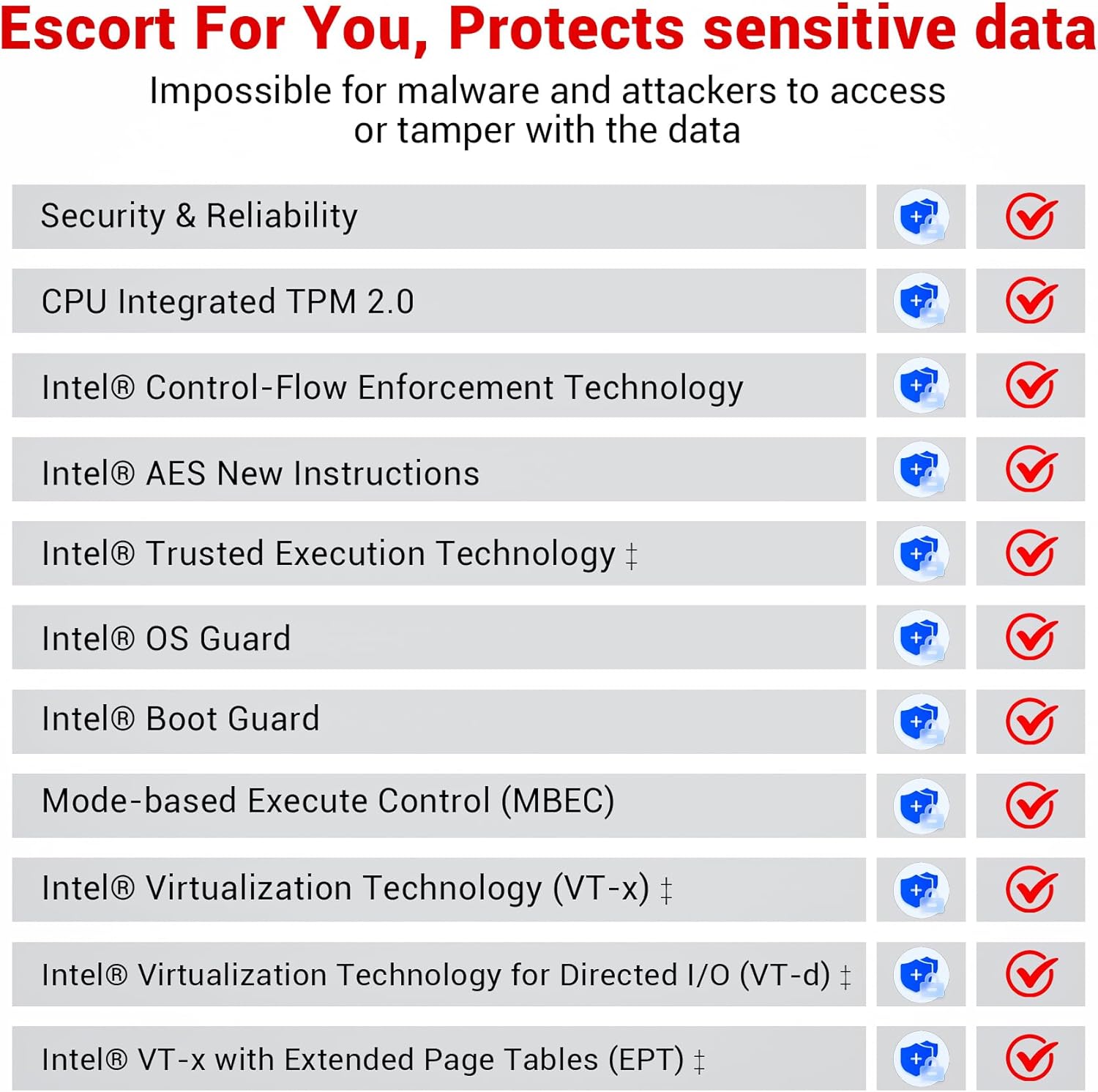
Task: Click the Intel AES New Instructions label
Action: click(x=261, y=473)
